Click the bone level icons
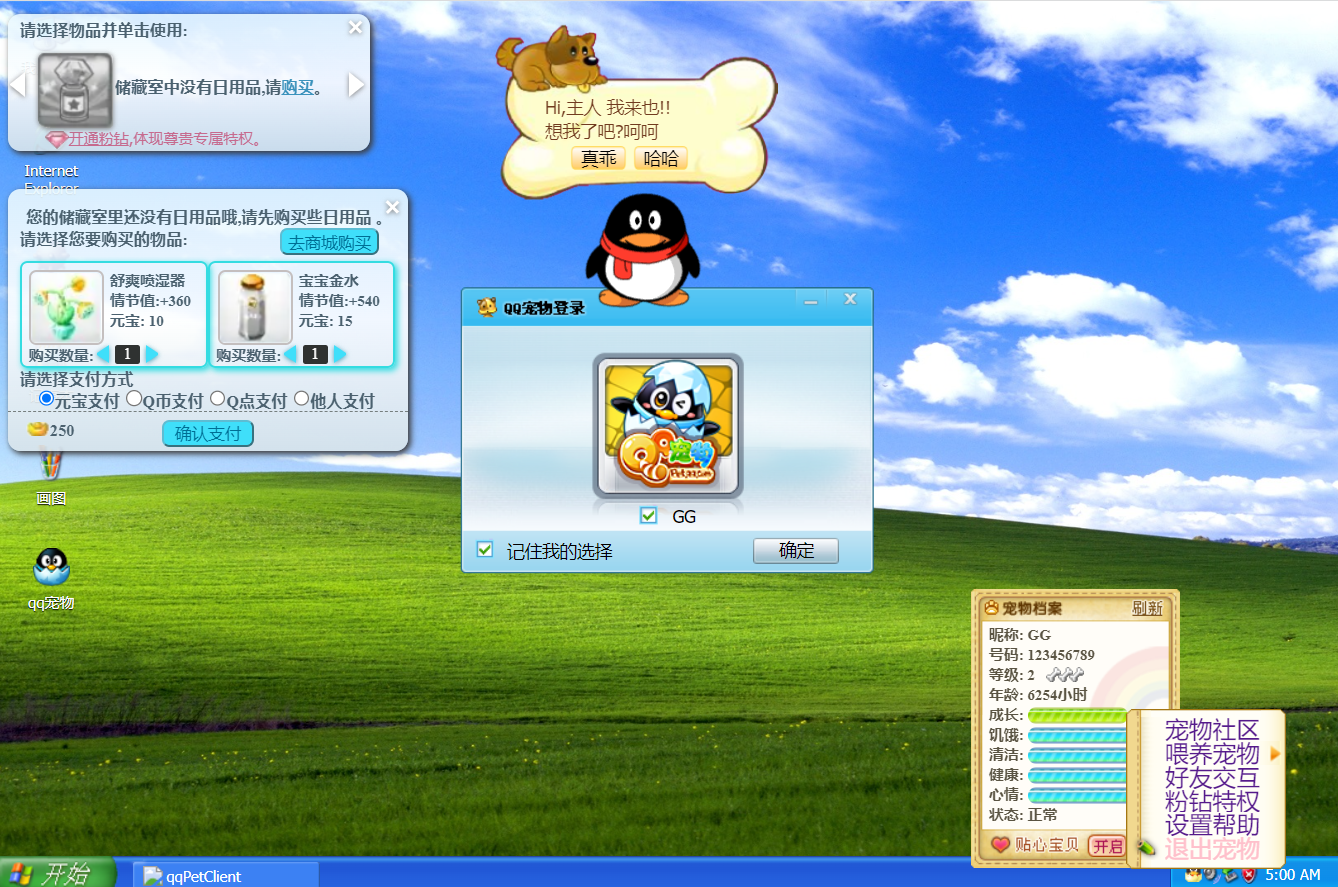Image resolution: width=1338 pixels, height=887 pixels. coord(1064,675)
